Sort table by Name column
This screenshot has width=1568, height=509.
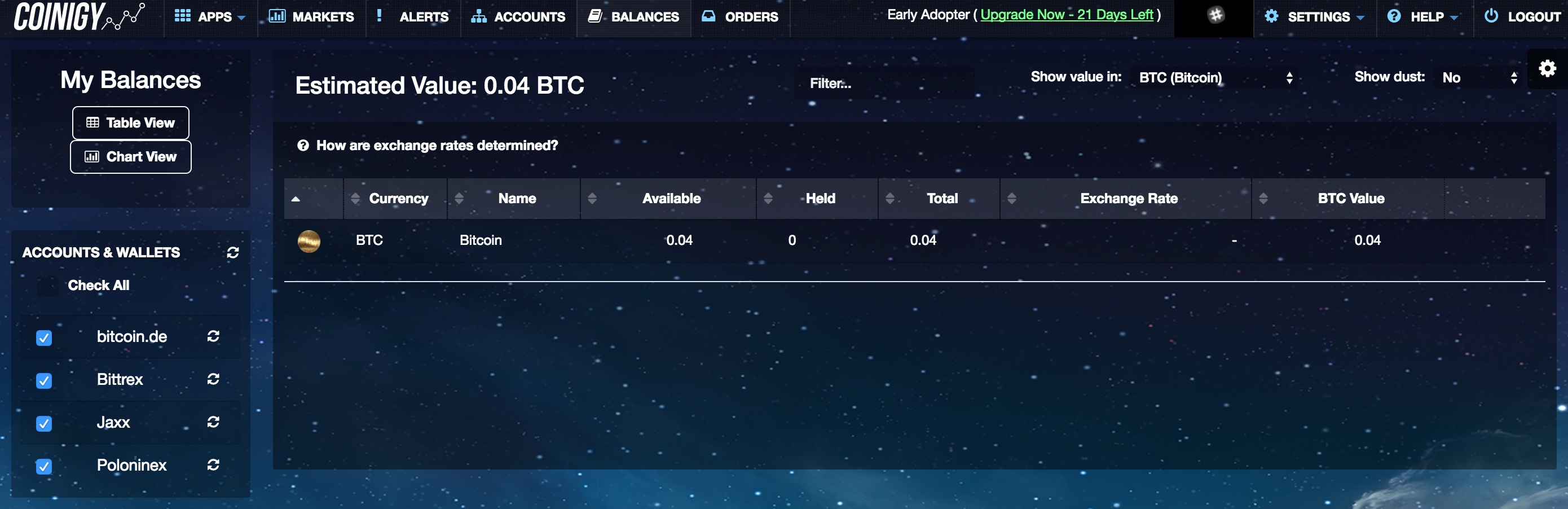pos(514,199)
